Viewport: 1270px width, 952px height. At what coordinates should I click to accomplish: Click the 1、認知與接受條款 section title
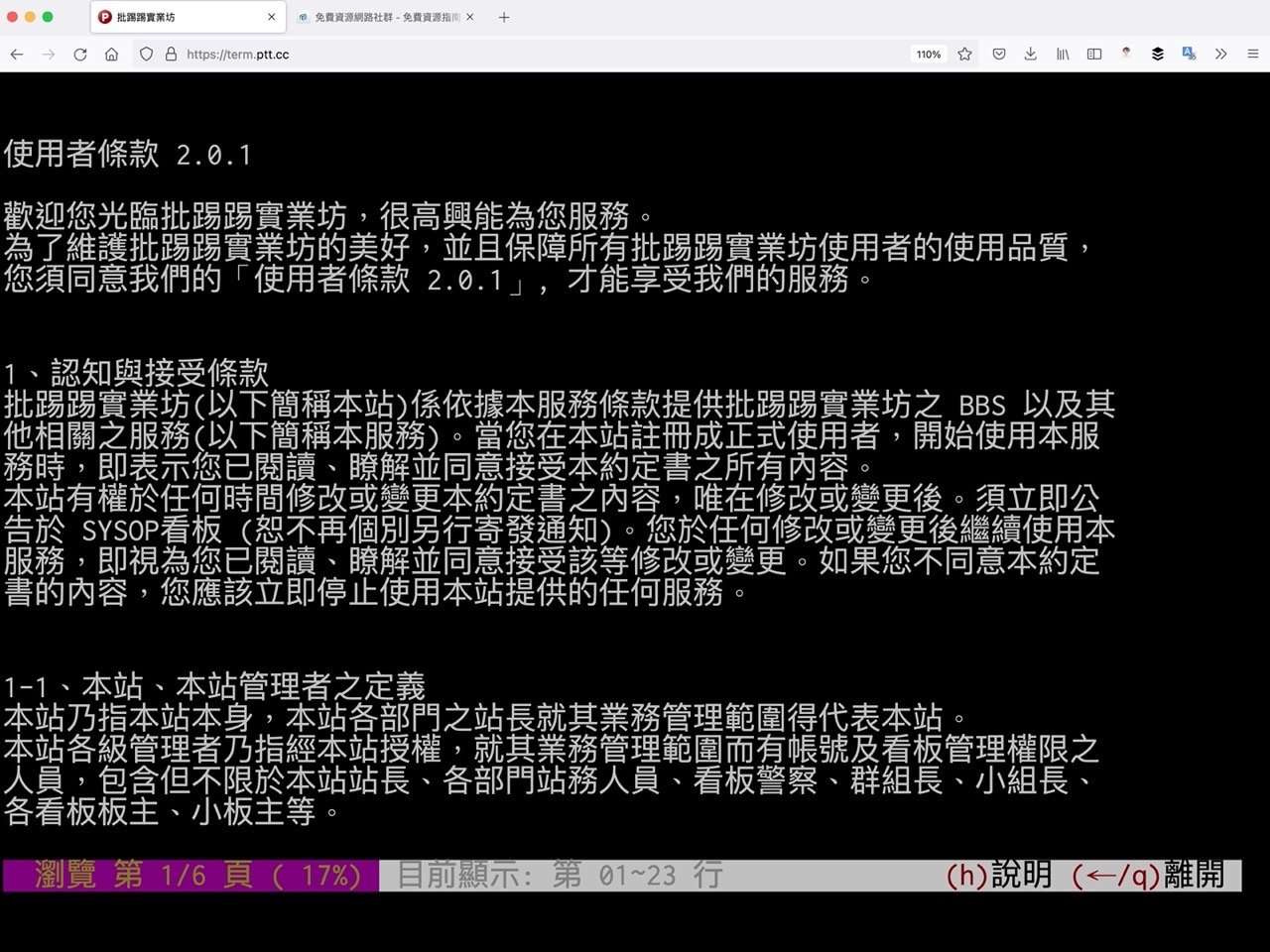click(136, 373)
